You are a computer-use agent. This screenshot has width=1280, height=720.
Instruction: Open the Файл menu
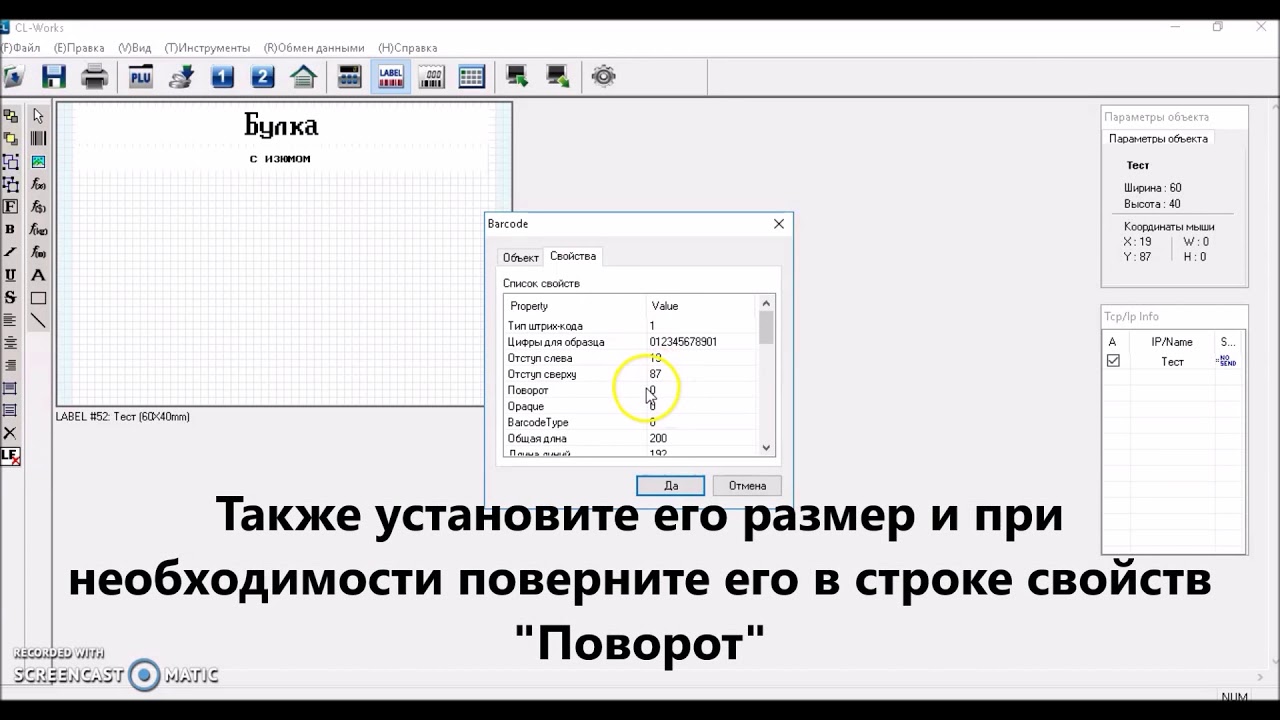pos(21,48)
